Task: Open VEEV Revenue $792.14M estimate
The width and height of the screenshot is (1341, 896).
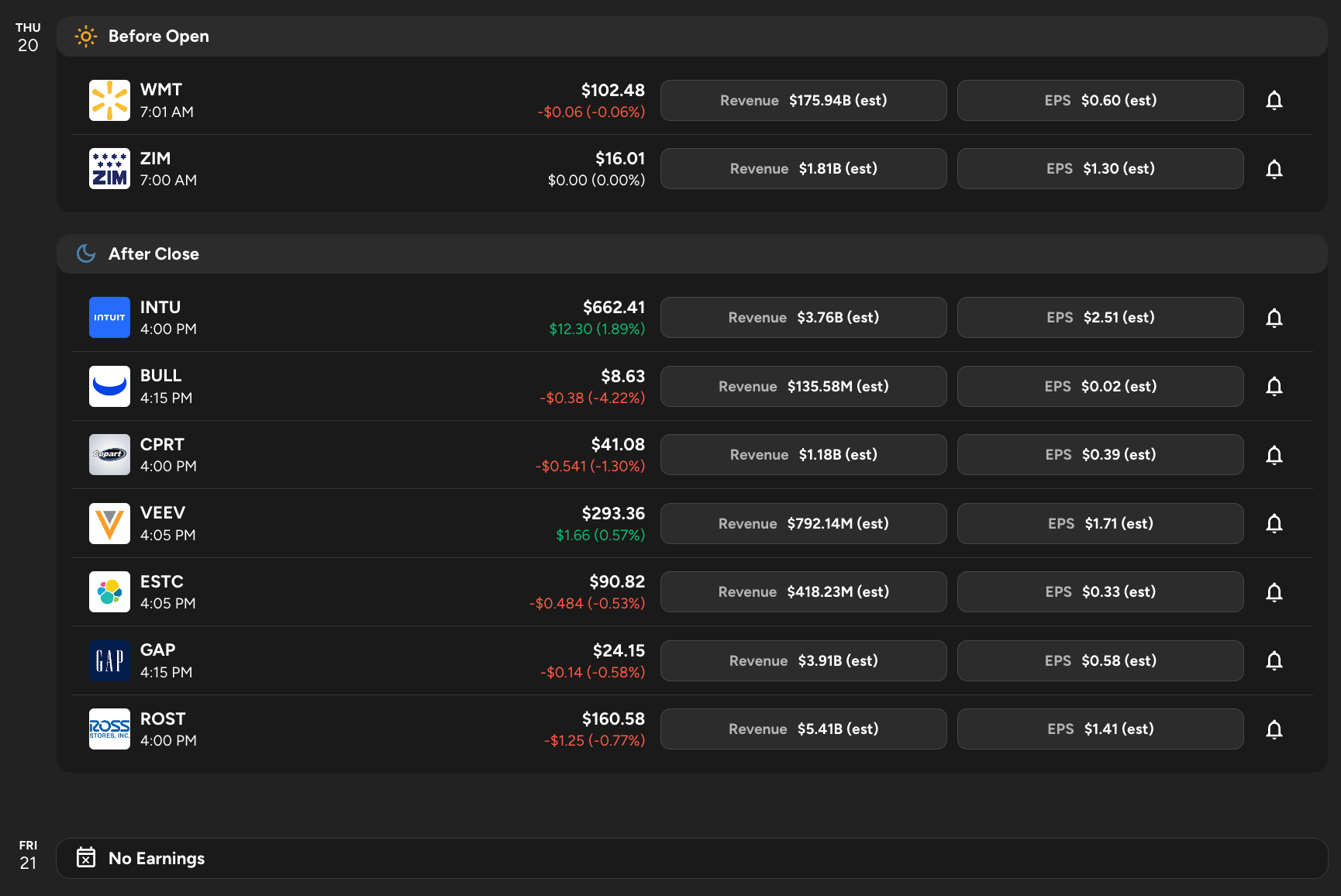Action: pos(803,523)
